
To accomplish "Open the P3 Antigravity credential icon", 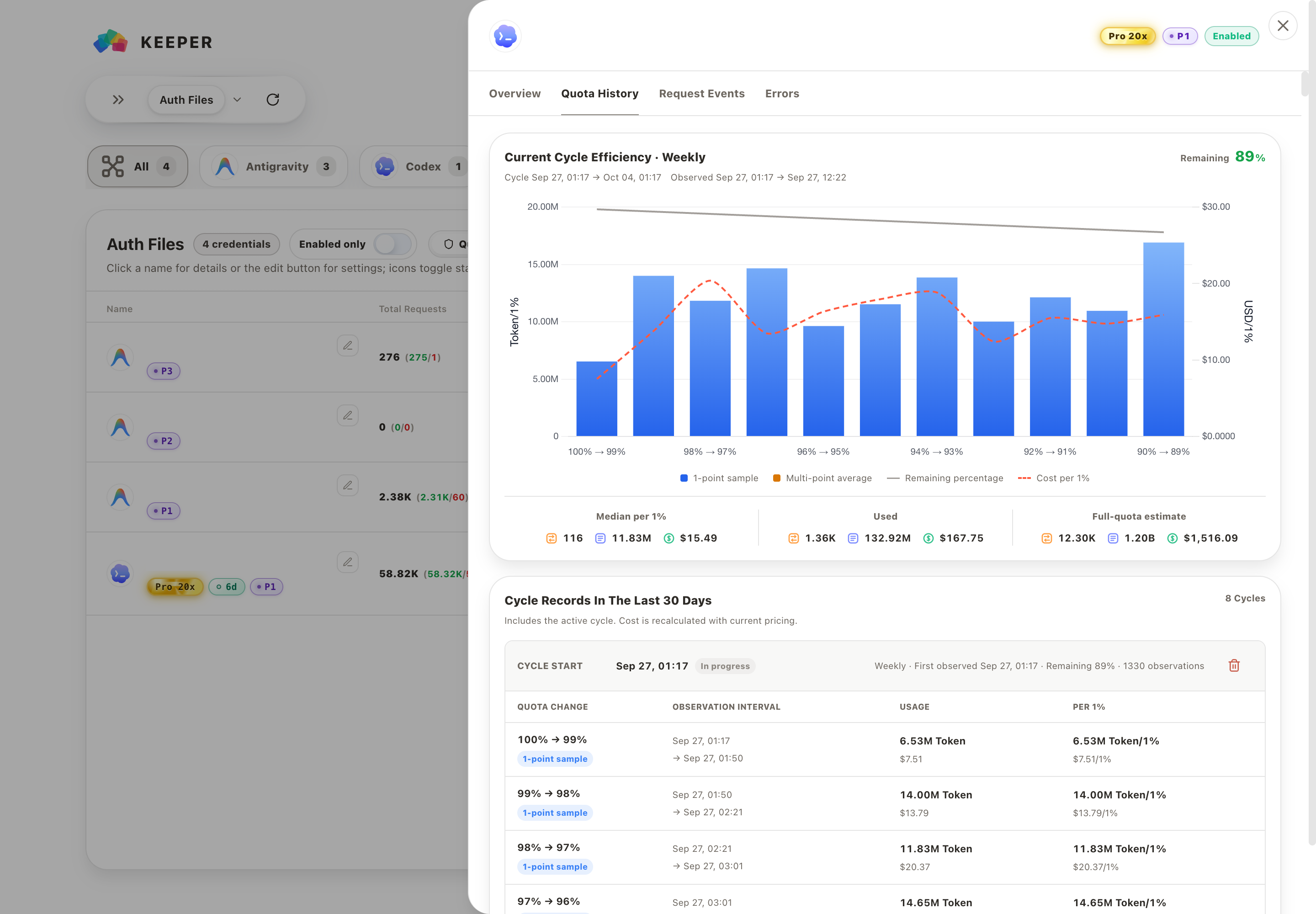I will [120, 357].
